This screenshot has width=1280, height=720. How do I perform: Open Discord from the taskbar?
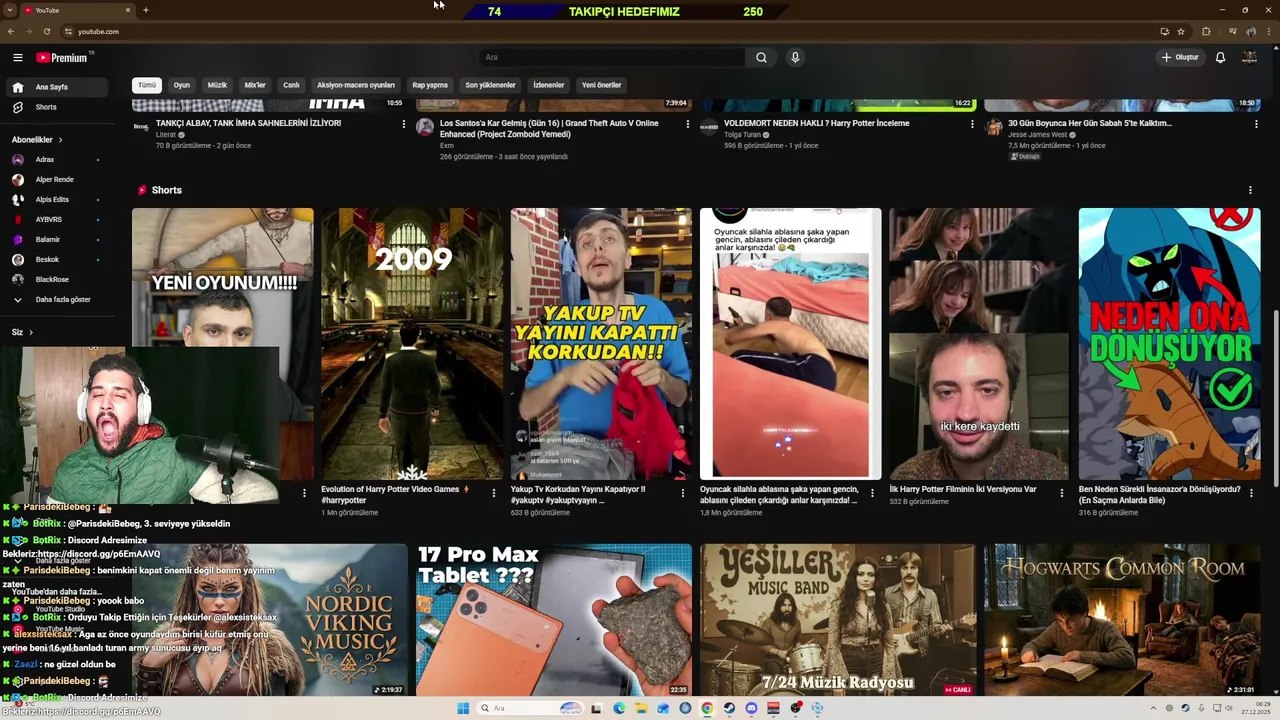tap(751, 708)
